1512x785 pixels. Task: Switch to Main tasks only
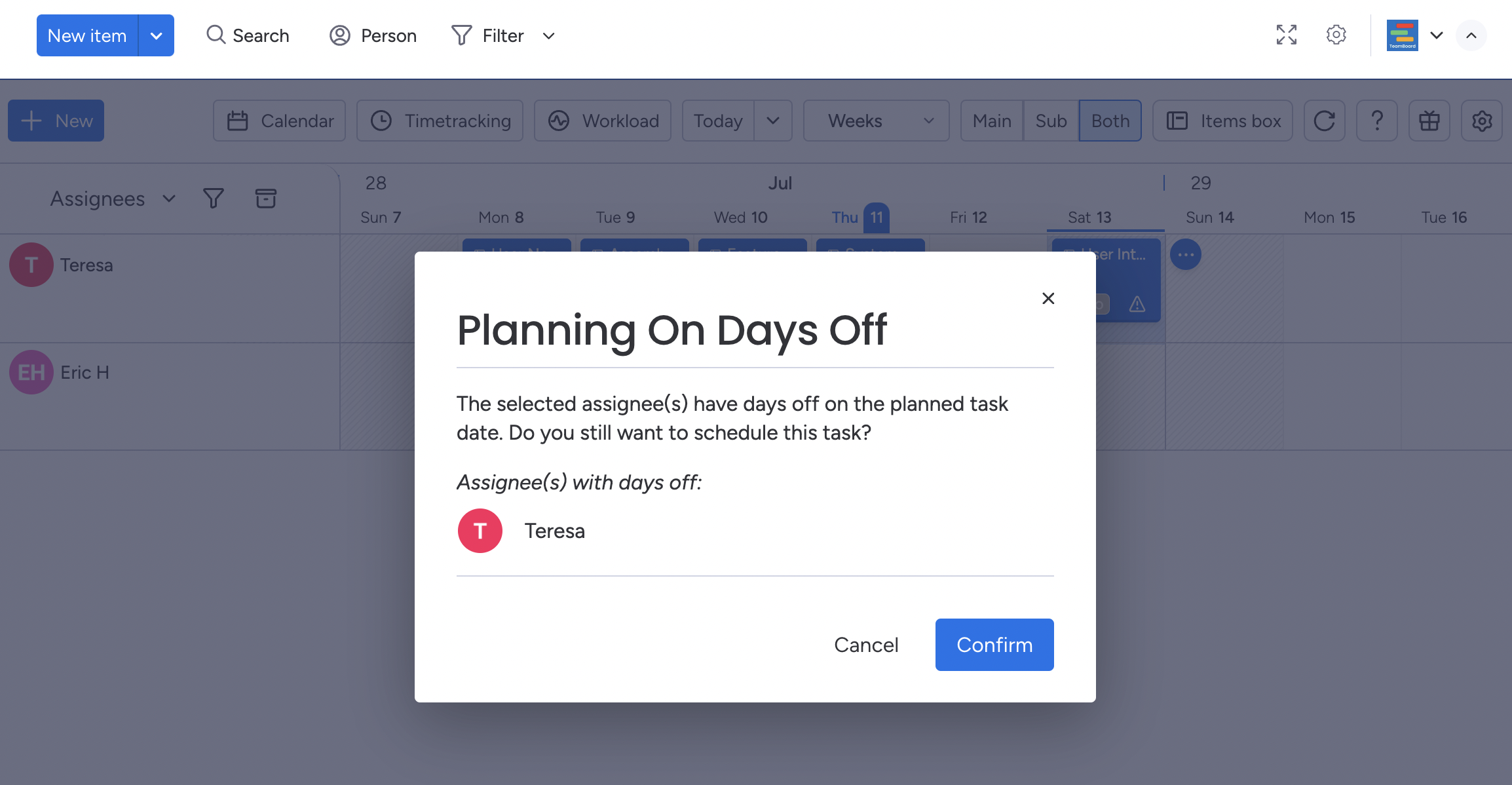tap(992, 121)
